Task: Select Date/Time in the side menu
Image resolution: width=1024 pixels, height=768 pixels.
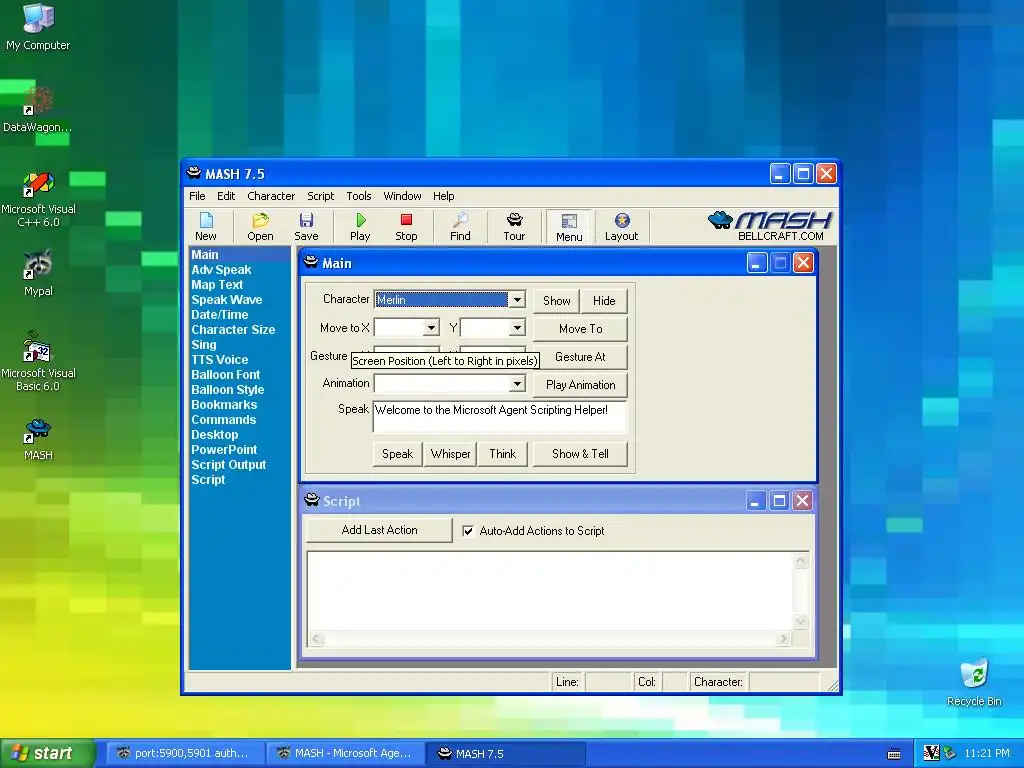Action: click(x=219, y=315)
